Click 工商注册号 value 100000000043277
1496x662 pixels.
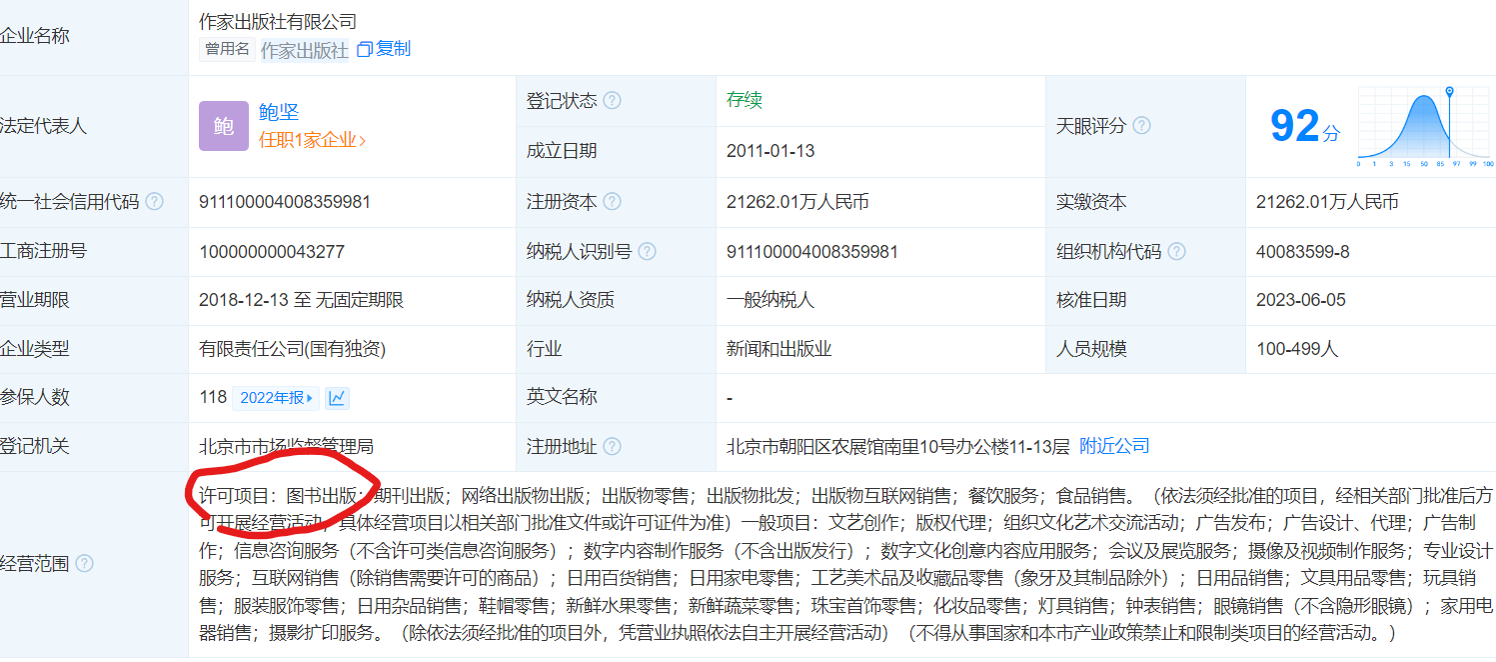click(272, 251)
